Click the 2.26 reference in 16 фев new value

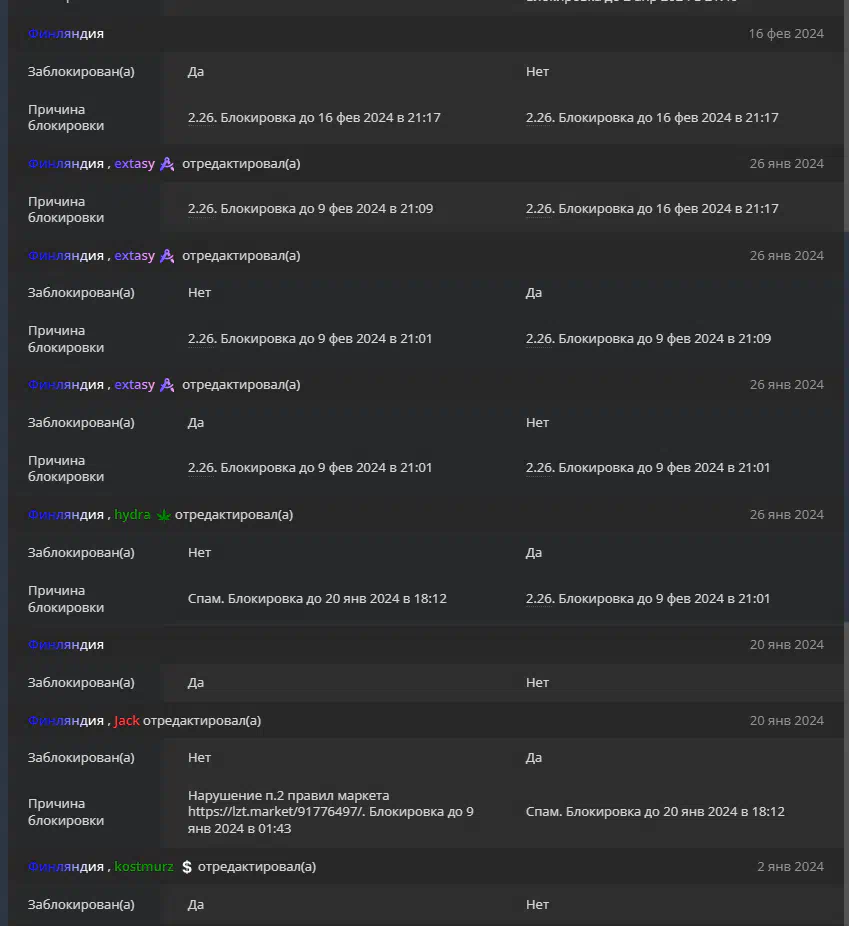(539, 118)
